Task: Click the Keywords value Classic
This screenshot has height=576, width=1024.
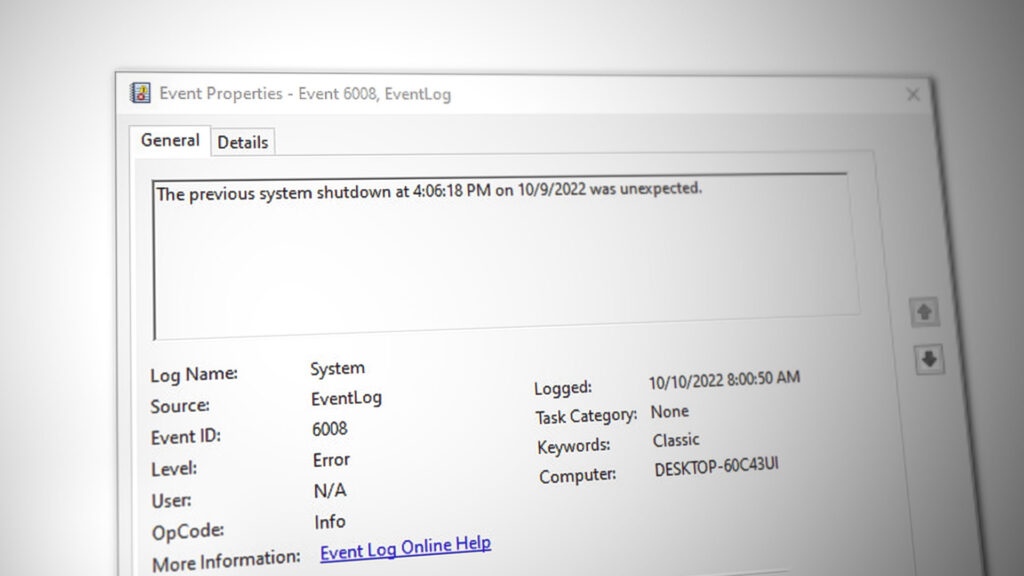Action: 677,440
